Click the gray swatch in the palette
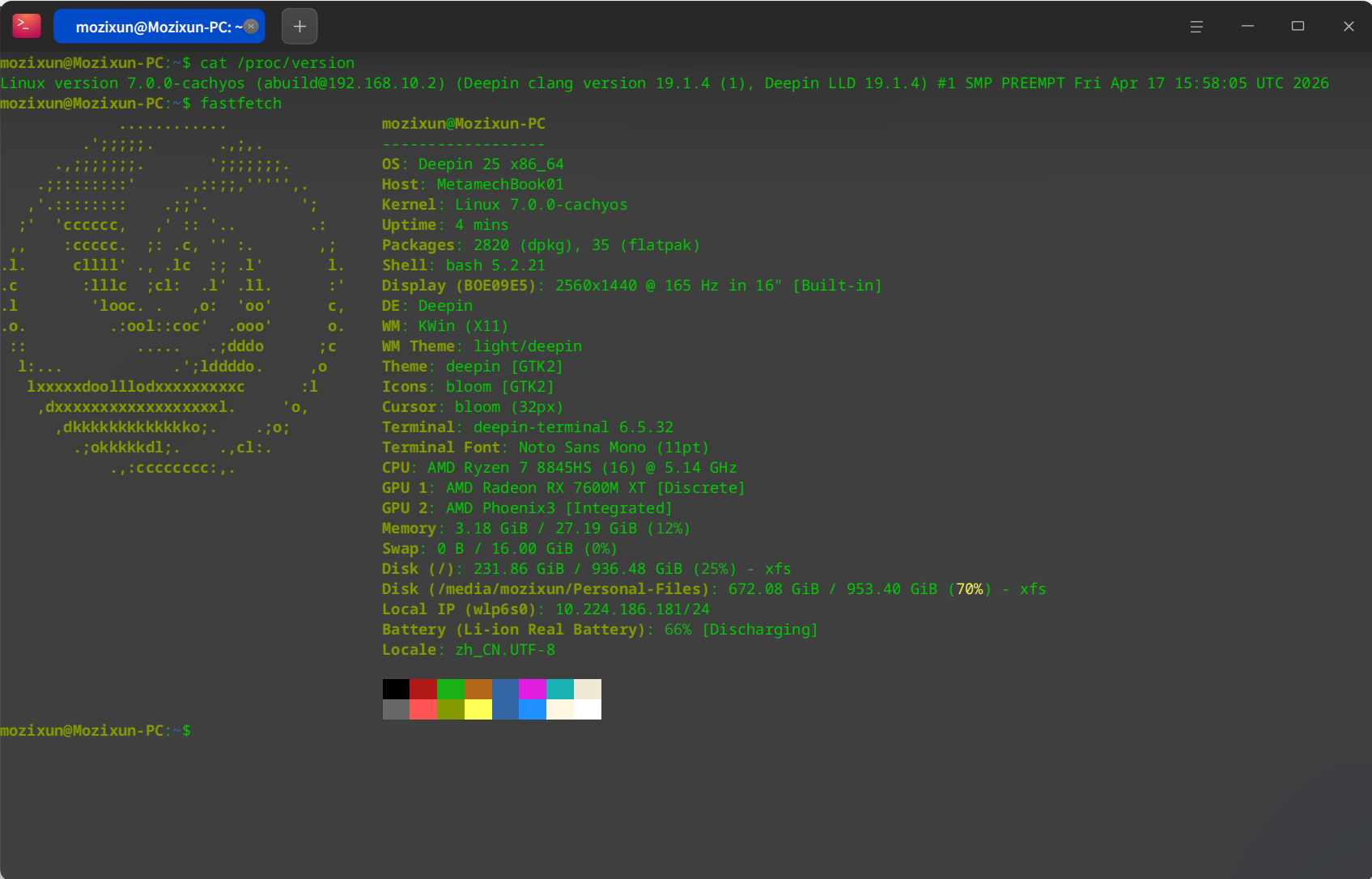The width and height of the screenshot is (1372, 879). pos(396,709)
